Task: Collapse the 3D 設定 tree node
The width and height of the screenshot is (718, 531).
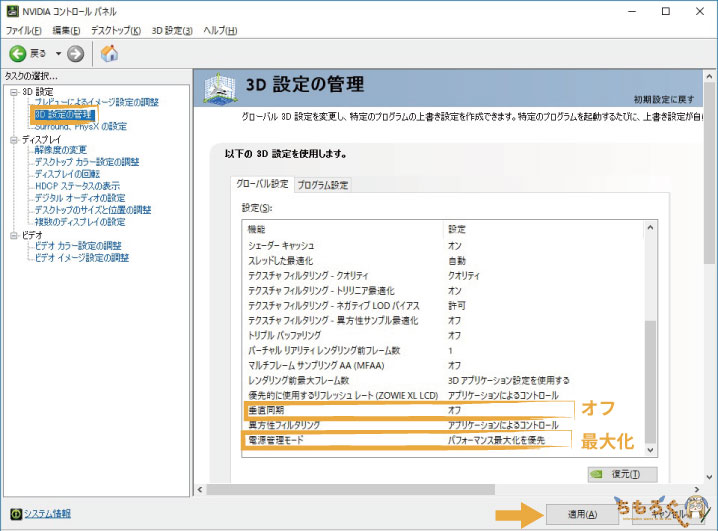Action: pyautogui.click(x=14, y=92)
